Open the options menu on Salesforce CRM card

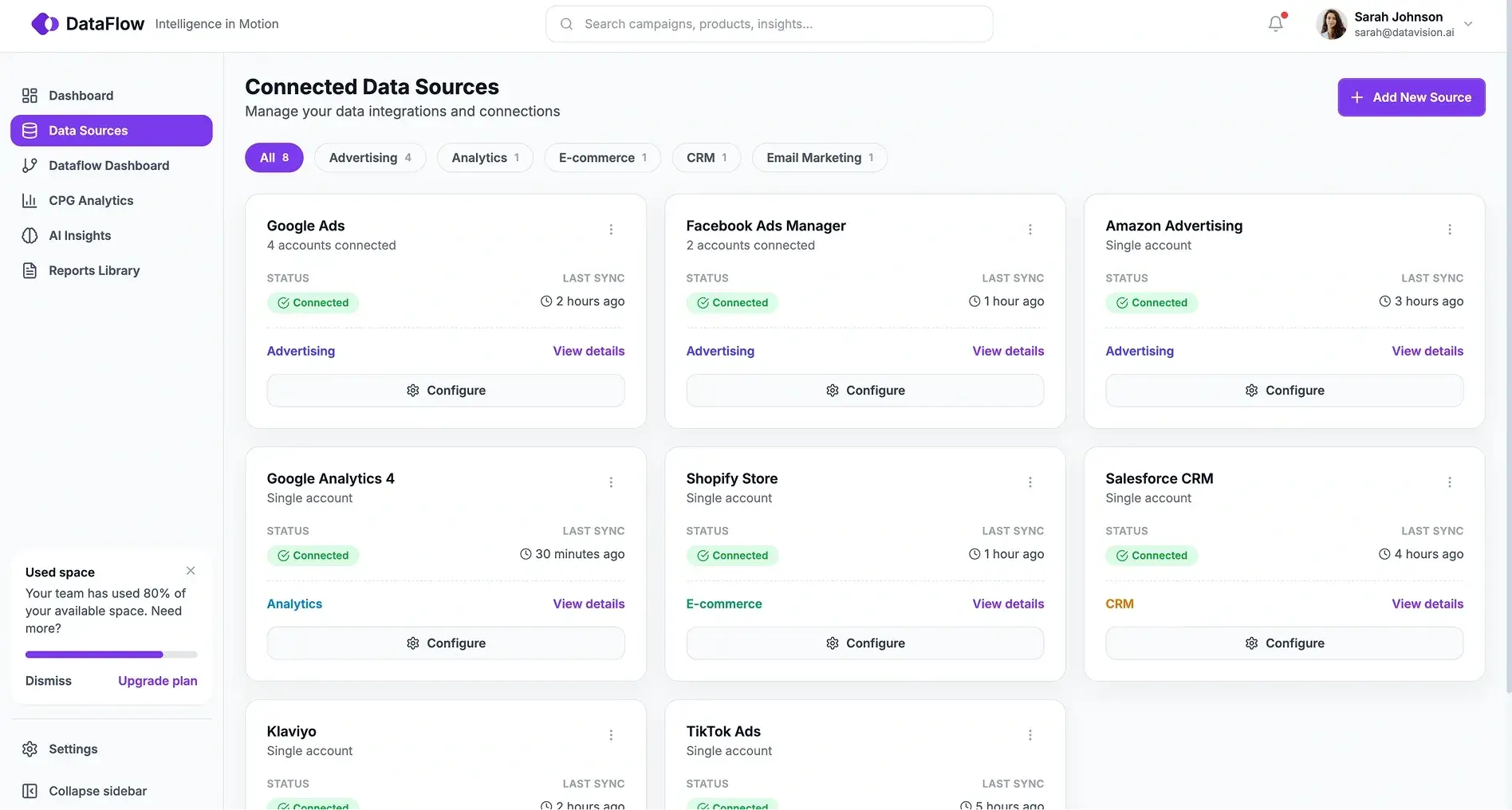[x=1449, y=482]
